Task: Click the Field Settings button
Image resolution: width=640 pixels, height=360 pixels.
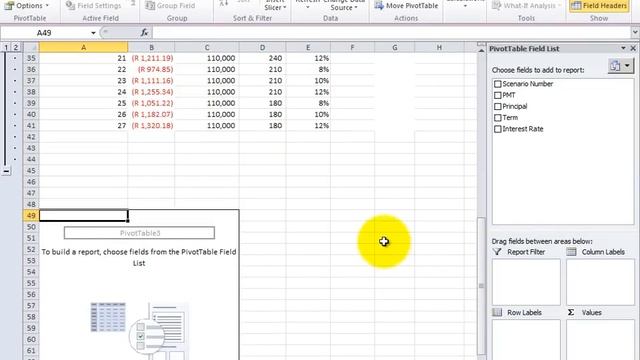Action: point(93,5)
